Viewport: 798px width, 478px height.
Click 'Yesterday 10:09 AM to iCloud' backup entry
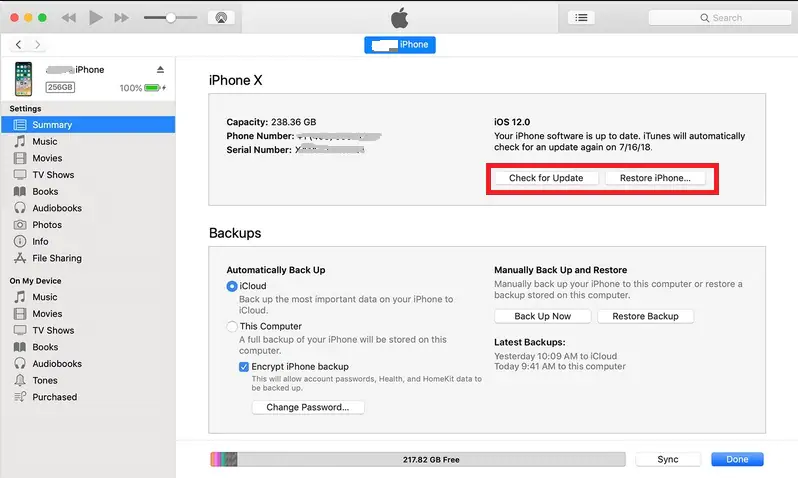point(555,356)
